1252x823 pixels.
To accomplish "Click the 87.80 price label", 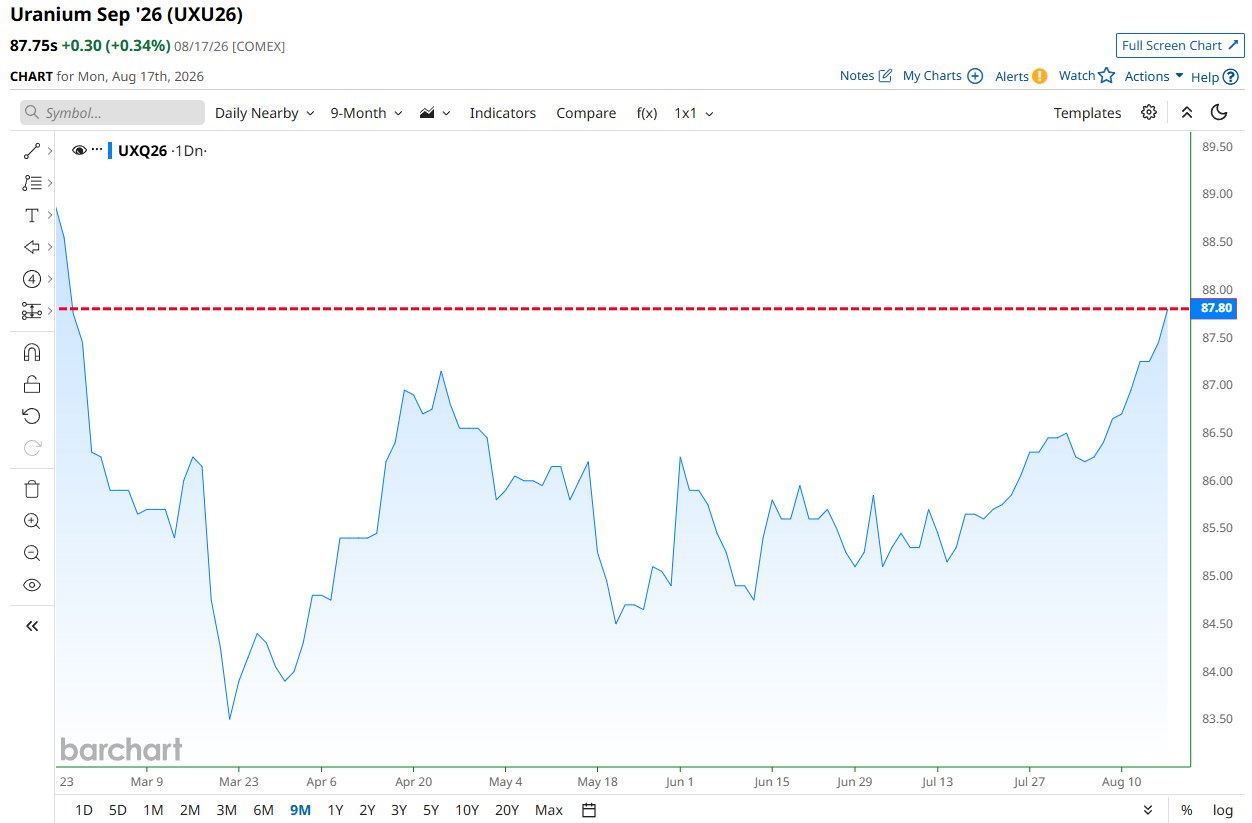I will 1215,308.
